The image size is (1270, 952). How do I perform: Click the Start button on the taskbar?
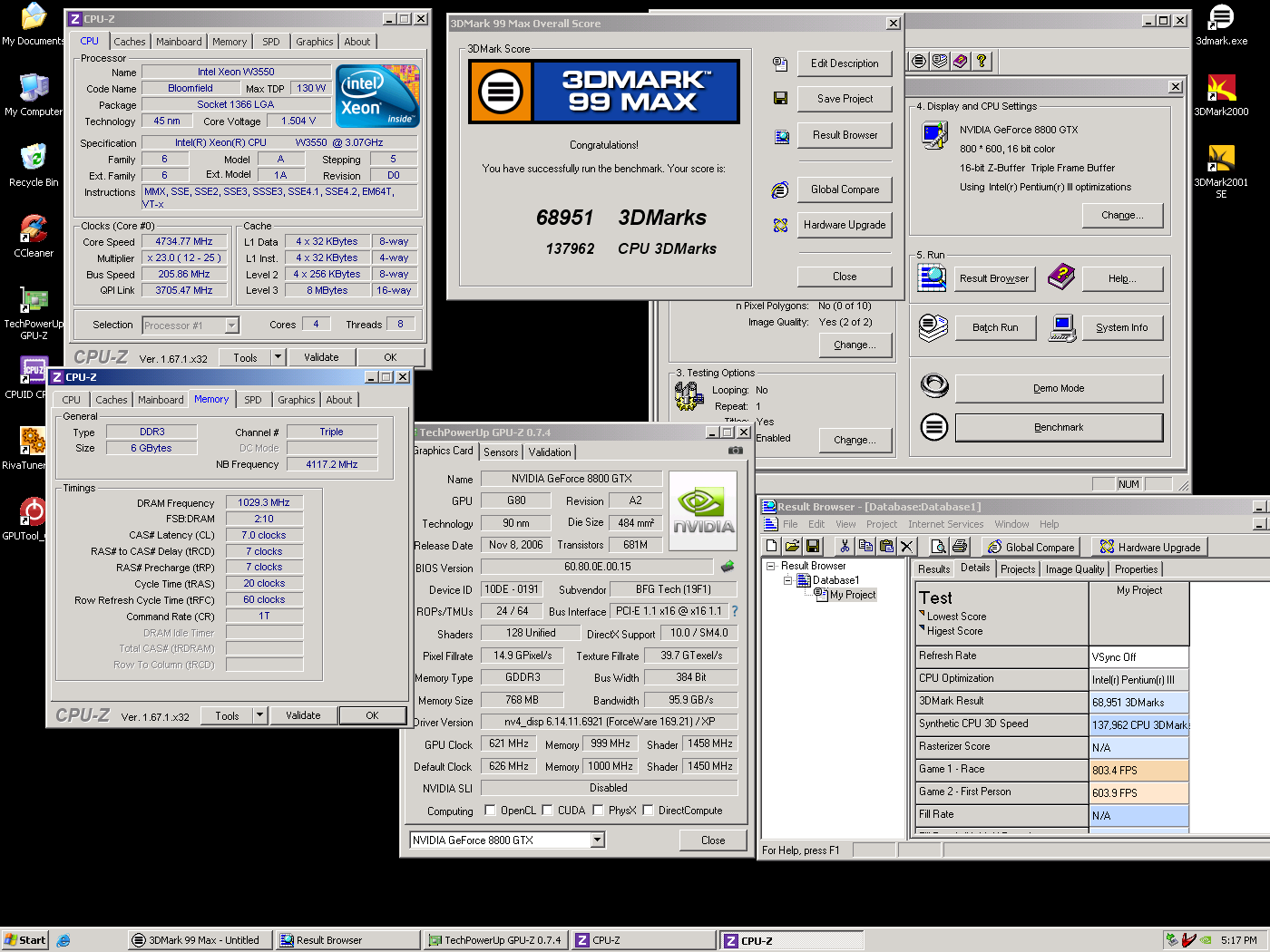(x=24, y=940)
